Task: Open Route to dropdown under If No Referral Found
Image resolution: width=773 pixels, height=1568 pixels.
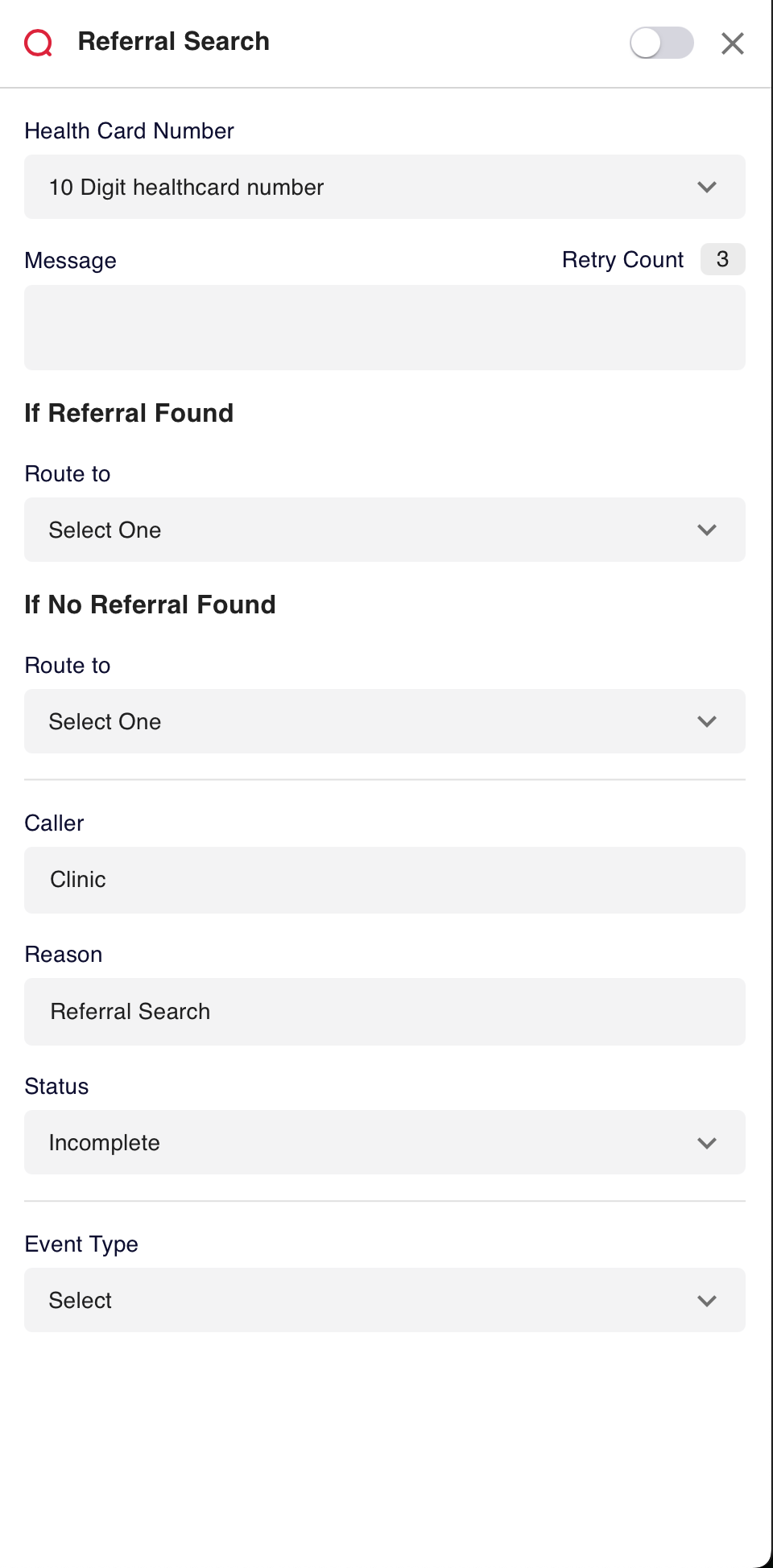Action: pos(385,721)
